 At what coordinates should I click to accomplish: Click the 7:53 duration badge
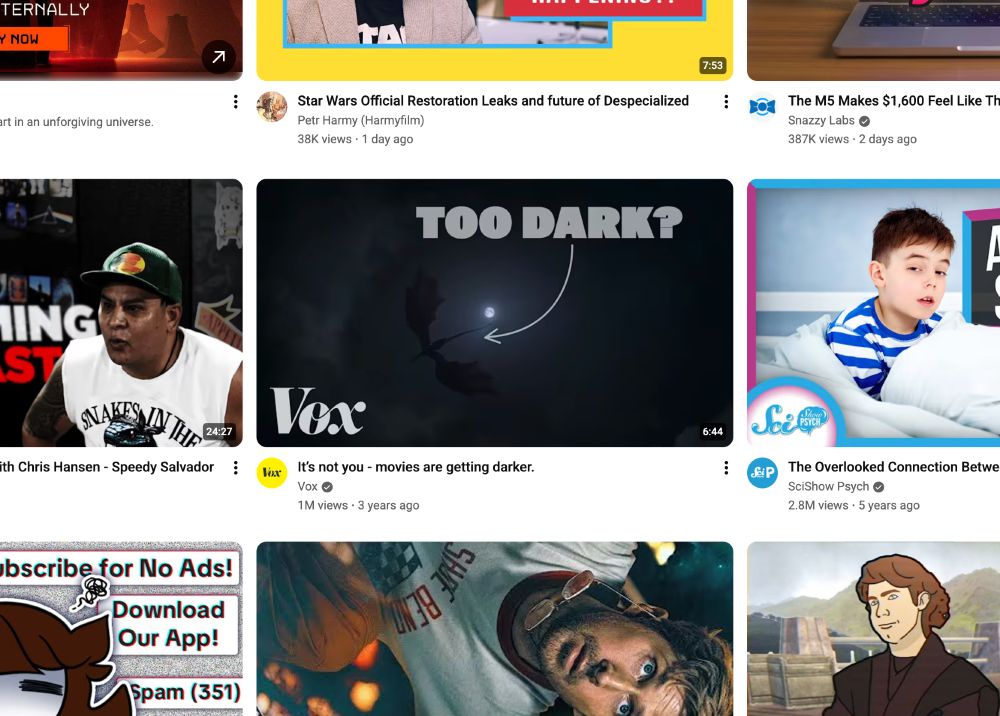(x=712, y=65)
